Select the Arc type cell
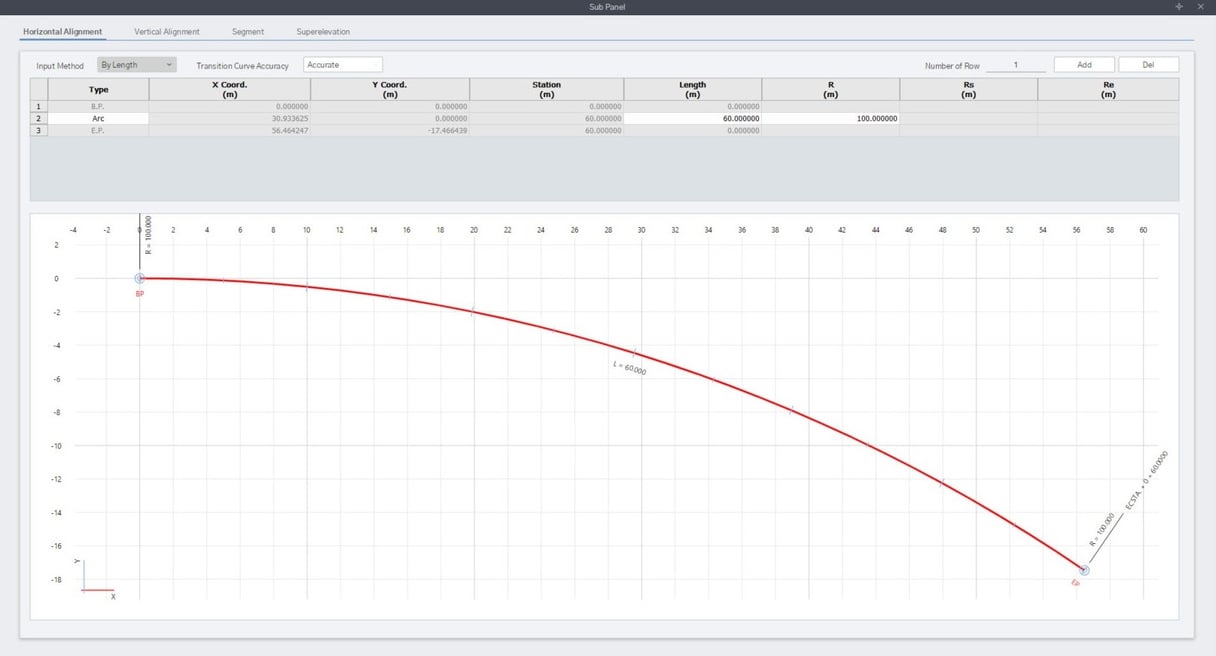 (x=98, y=118)
